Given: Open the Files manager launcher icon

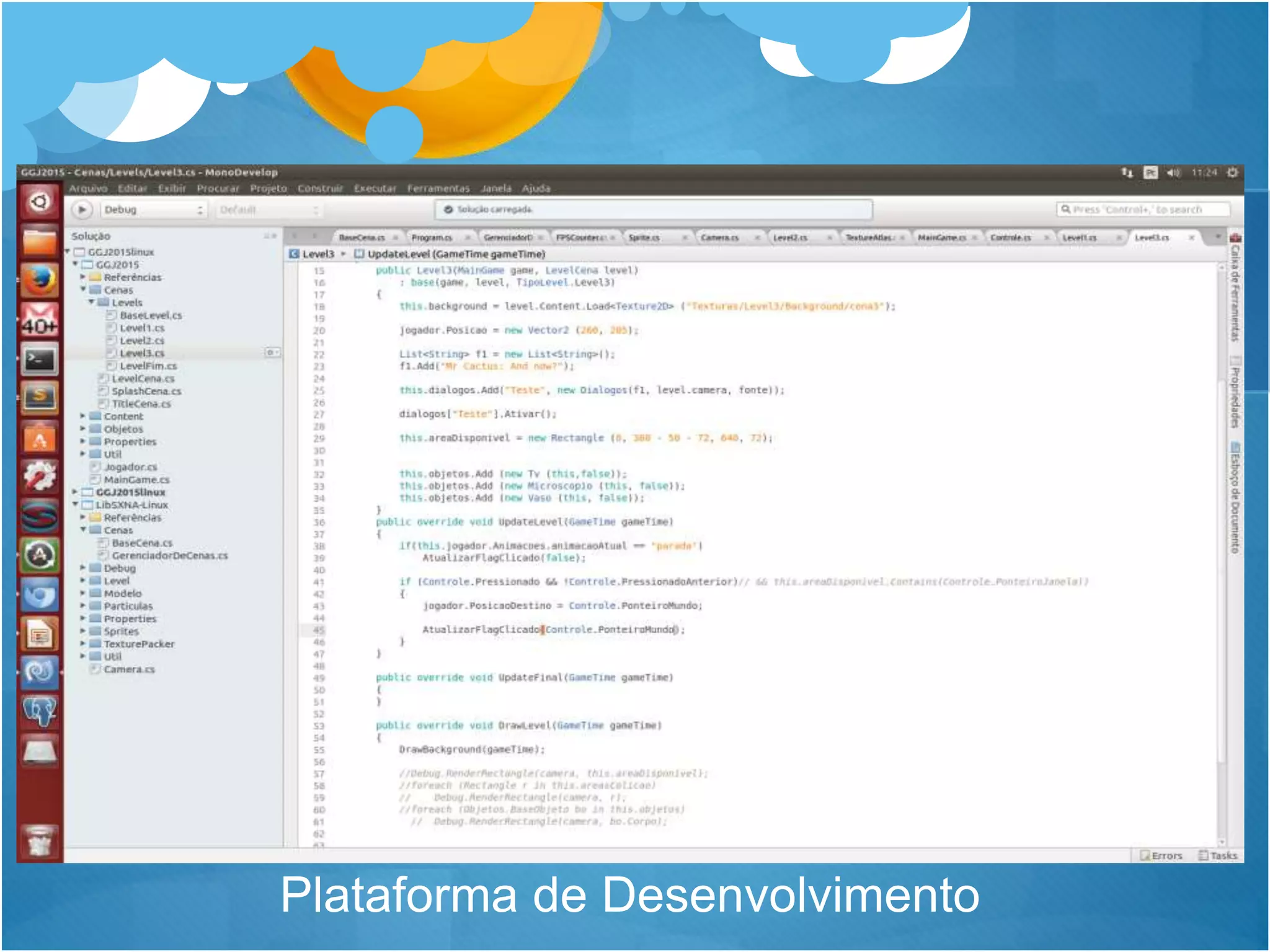Looking at the screenshot, I should (40, 241).
